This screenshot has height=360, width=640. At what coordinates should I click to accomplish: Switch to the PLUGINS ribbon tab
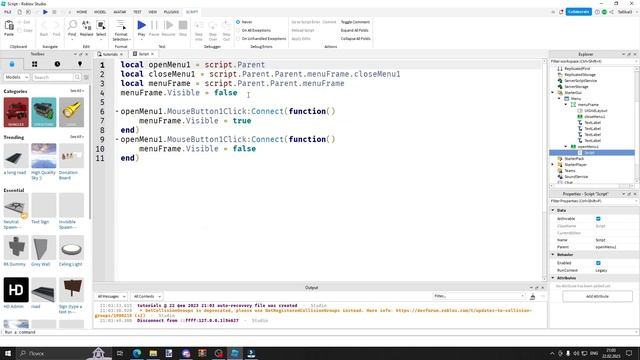coord(171,12)
